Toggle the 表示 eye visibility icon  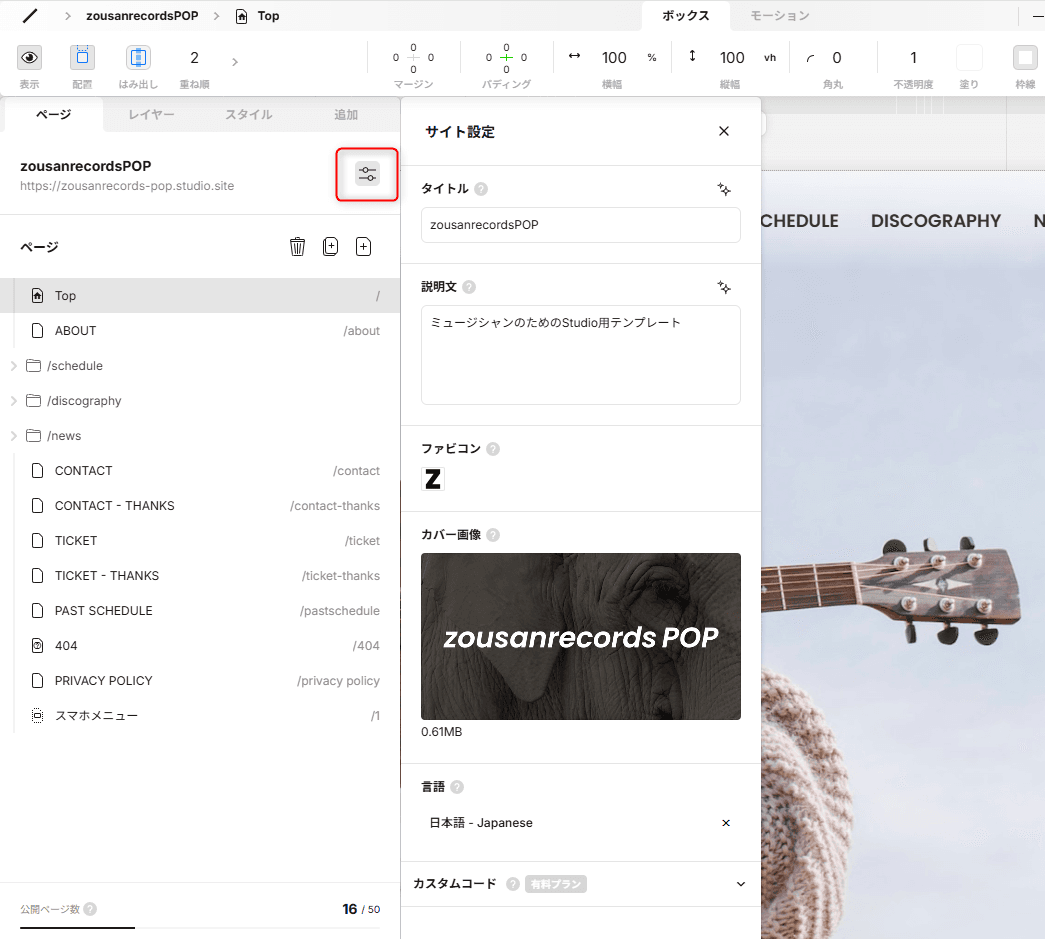pyautogui.click(x=30, y=57)
